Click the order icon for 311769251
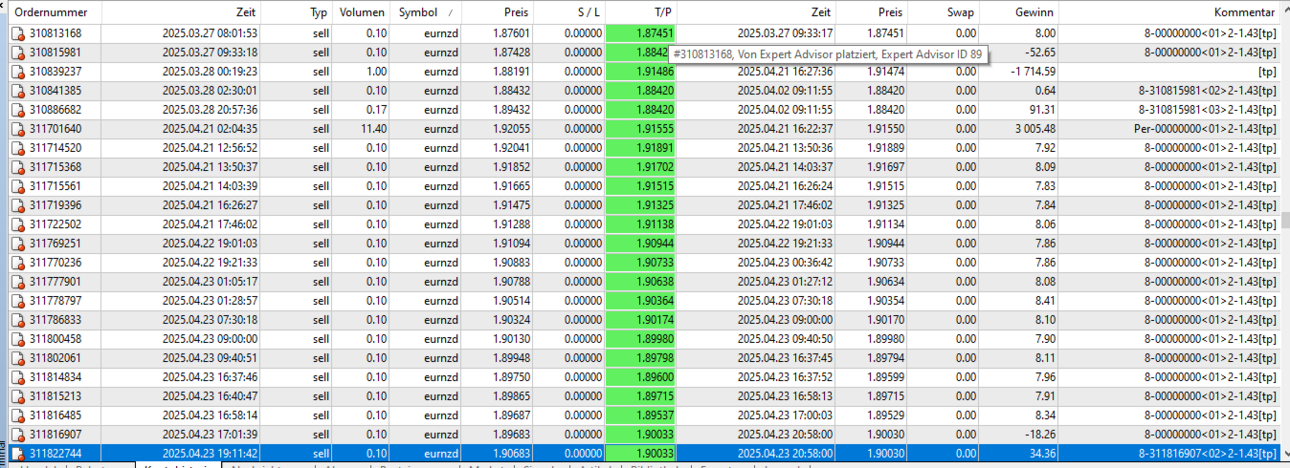This screenshot has width=1290, height=468. pos(18,244)
